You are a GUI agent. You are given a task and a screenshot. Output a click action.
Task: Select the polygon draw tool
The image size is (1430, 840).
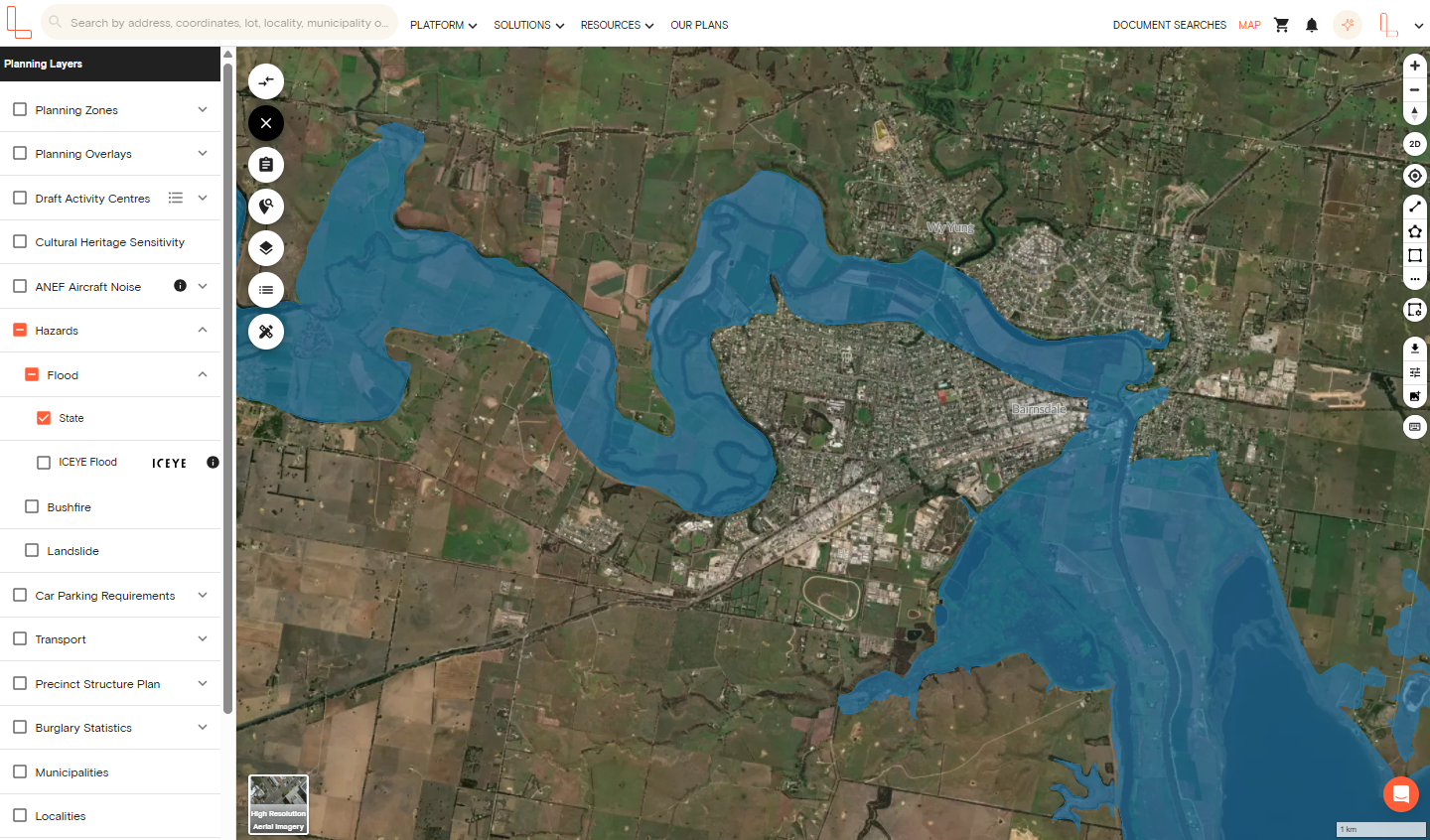(1415, 231)
